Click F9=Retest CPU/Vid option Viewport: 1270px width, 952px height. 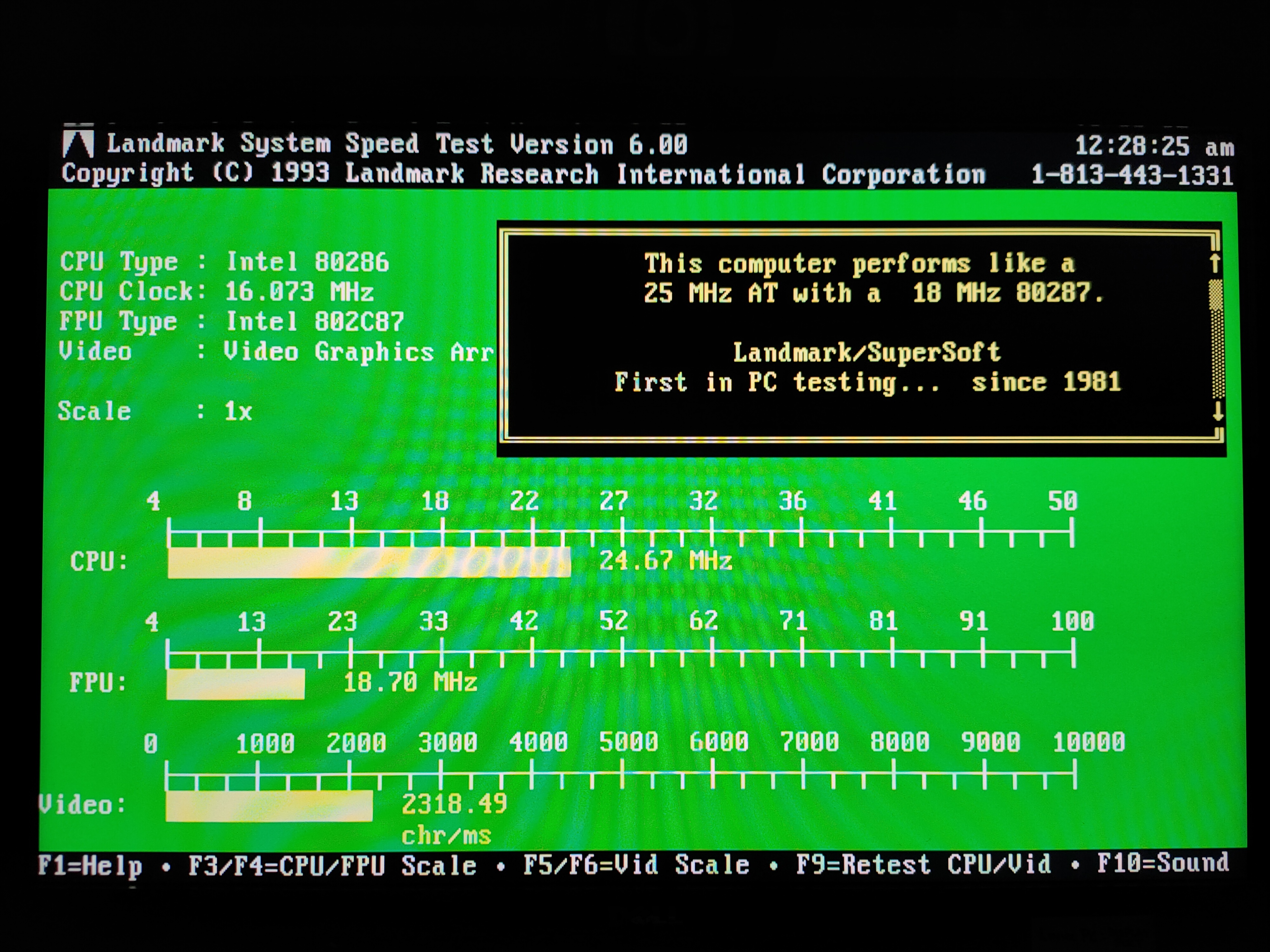923,864
